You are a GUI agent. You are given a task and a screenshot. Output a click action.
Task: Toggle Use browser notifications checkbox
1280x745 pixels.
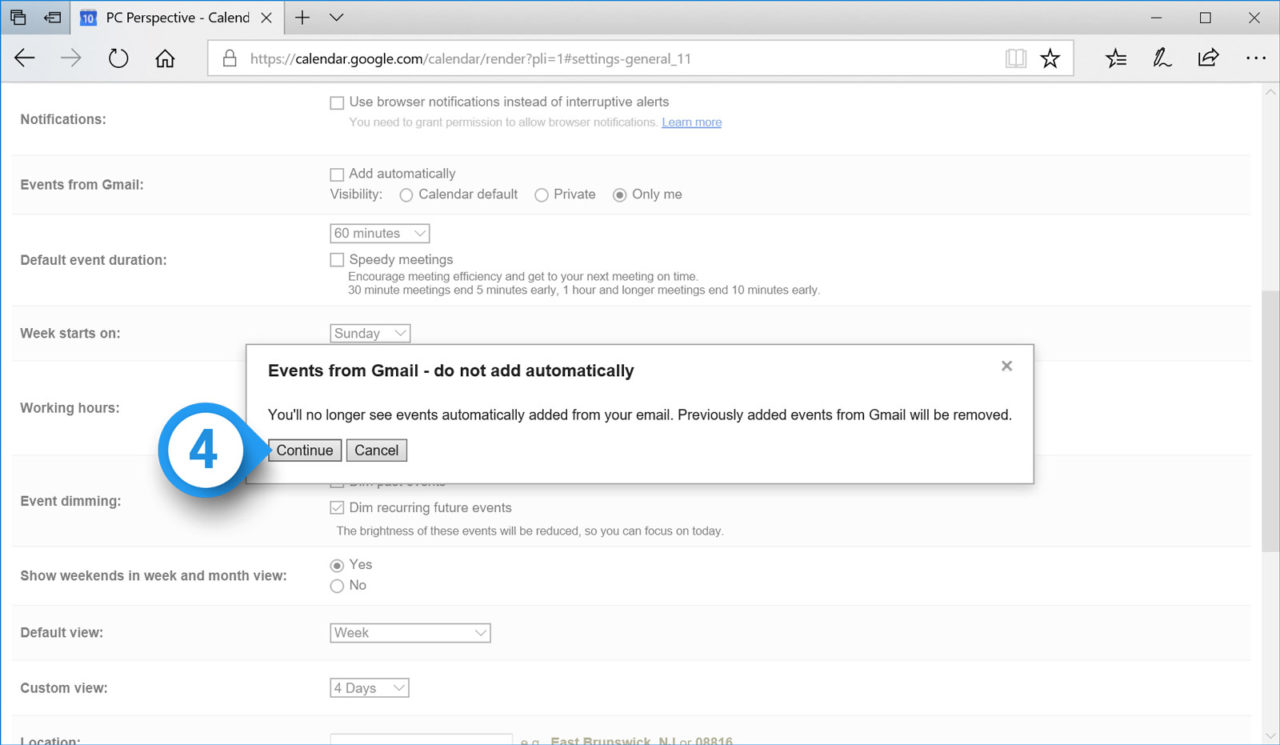pos(337,102)
